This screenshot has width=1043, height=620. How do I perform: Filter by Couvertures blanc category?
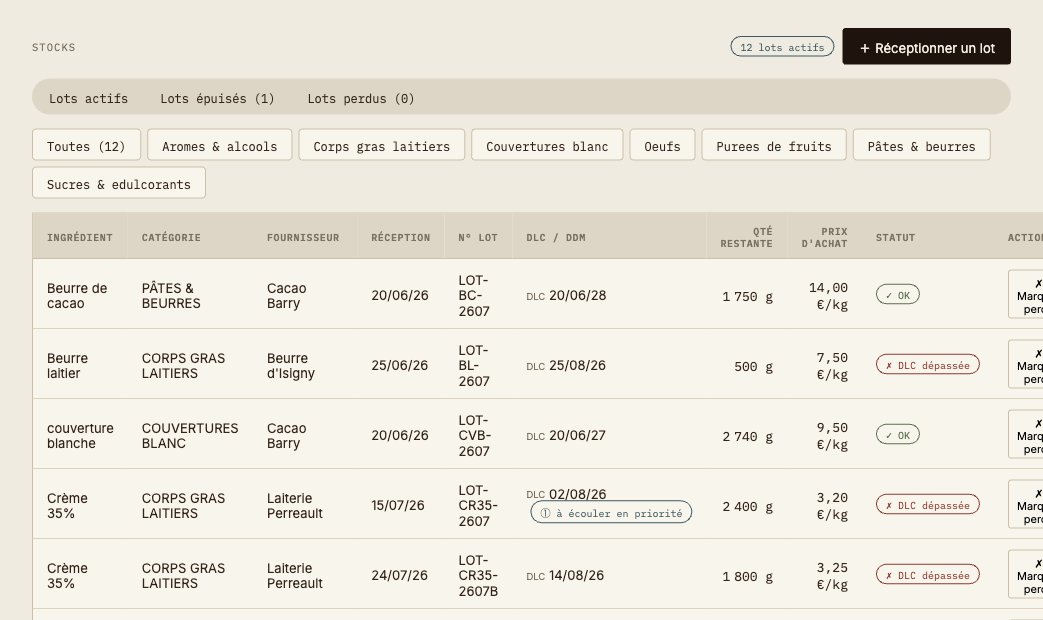[x=547, y=145]
